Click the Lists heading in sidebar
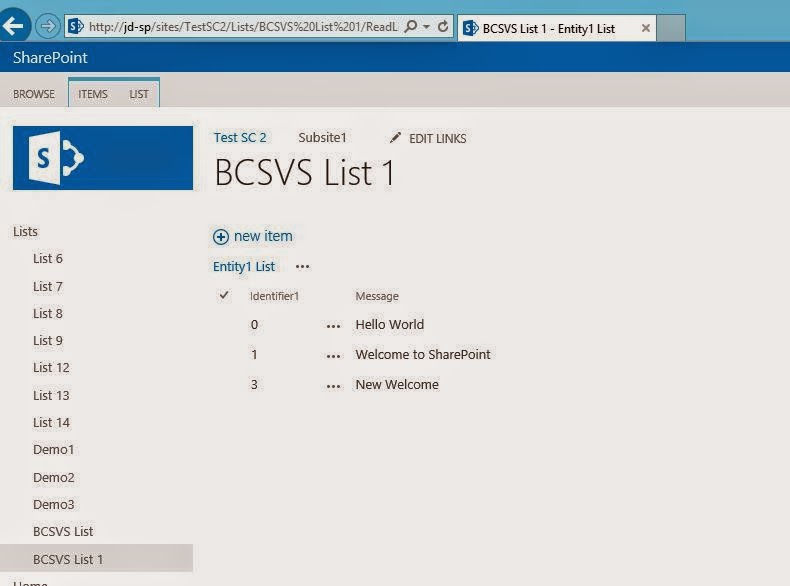The height and width of the screenshot is (586, 790). pyautogui.click(x=25, y=232)
